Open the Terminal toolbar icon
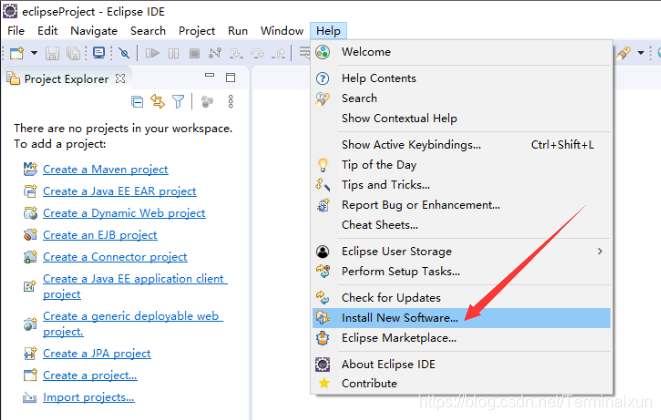The width and height of the screenshot is (661, 420). pos(99,53)
